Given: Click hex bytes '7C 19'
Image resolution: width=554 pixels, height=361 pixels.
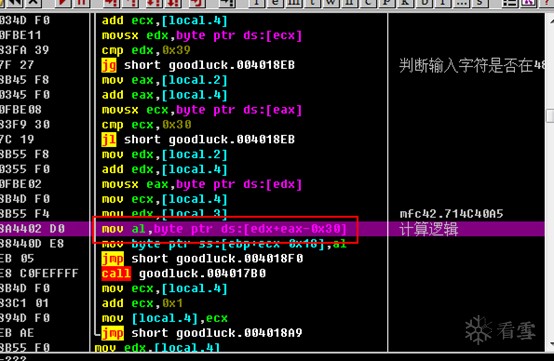Looking at the screenshot, I should (17, 140).
